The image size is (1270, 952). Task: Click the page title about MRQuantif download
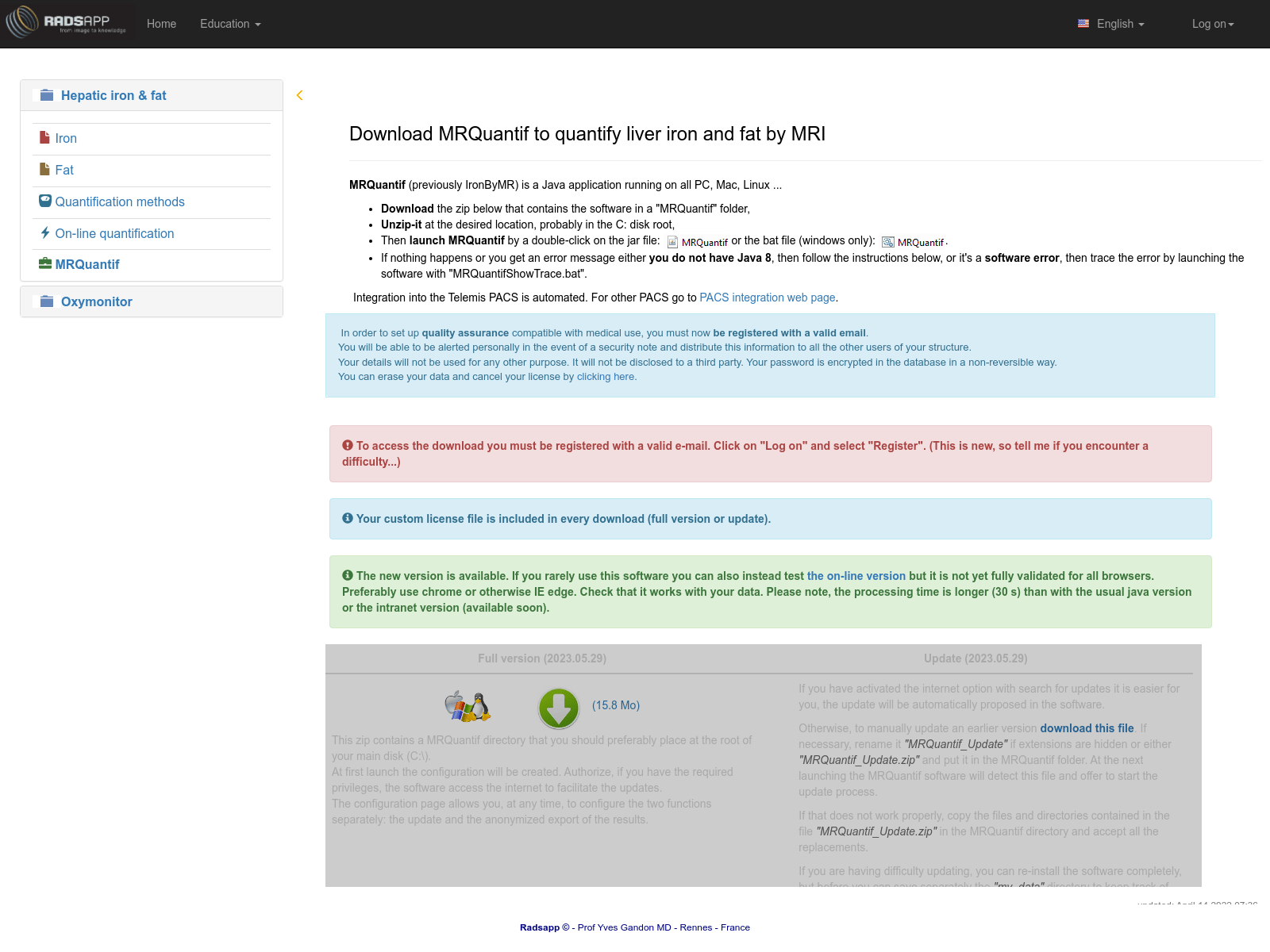(x=587, y=133)
